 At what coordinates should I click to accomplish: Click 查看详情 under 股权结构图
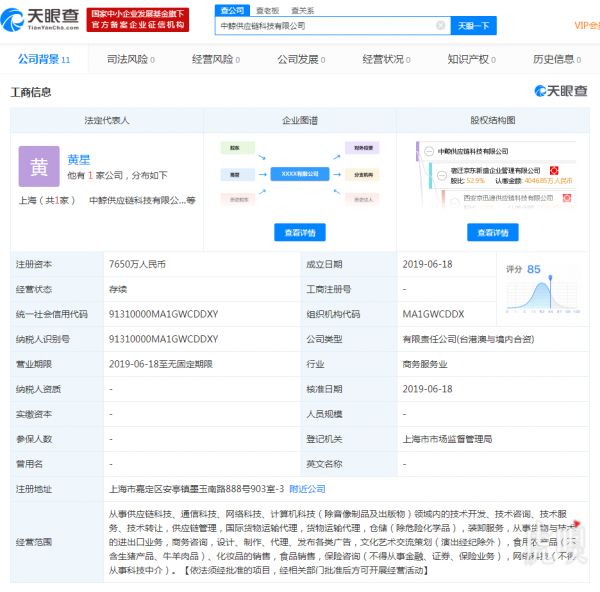[492, 232]
